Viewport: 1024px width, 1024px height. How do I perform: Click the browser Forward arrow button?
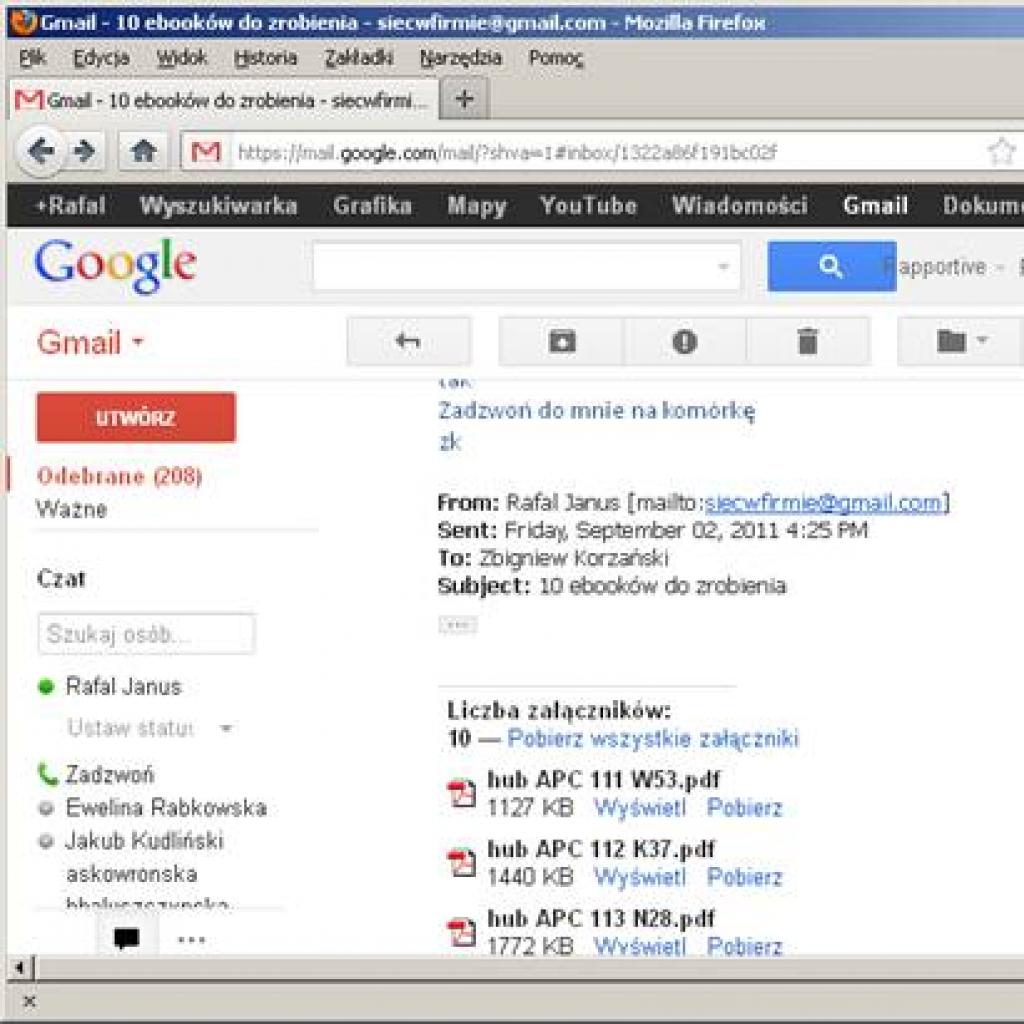click(x=84, y=152)
